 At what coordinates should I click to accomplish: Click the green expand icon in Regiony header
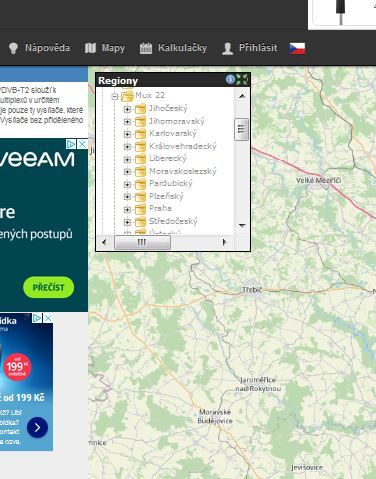(242, 80)
